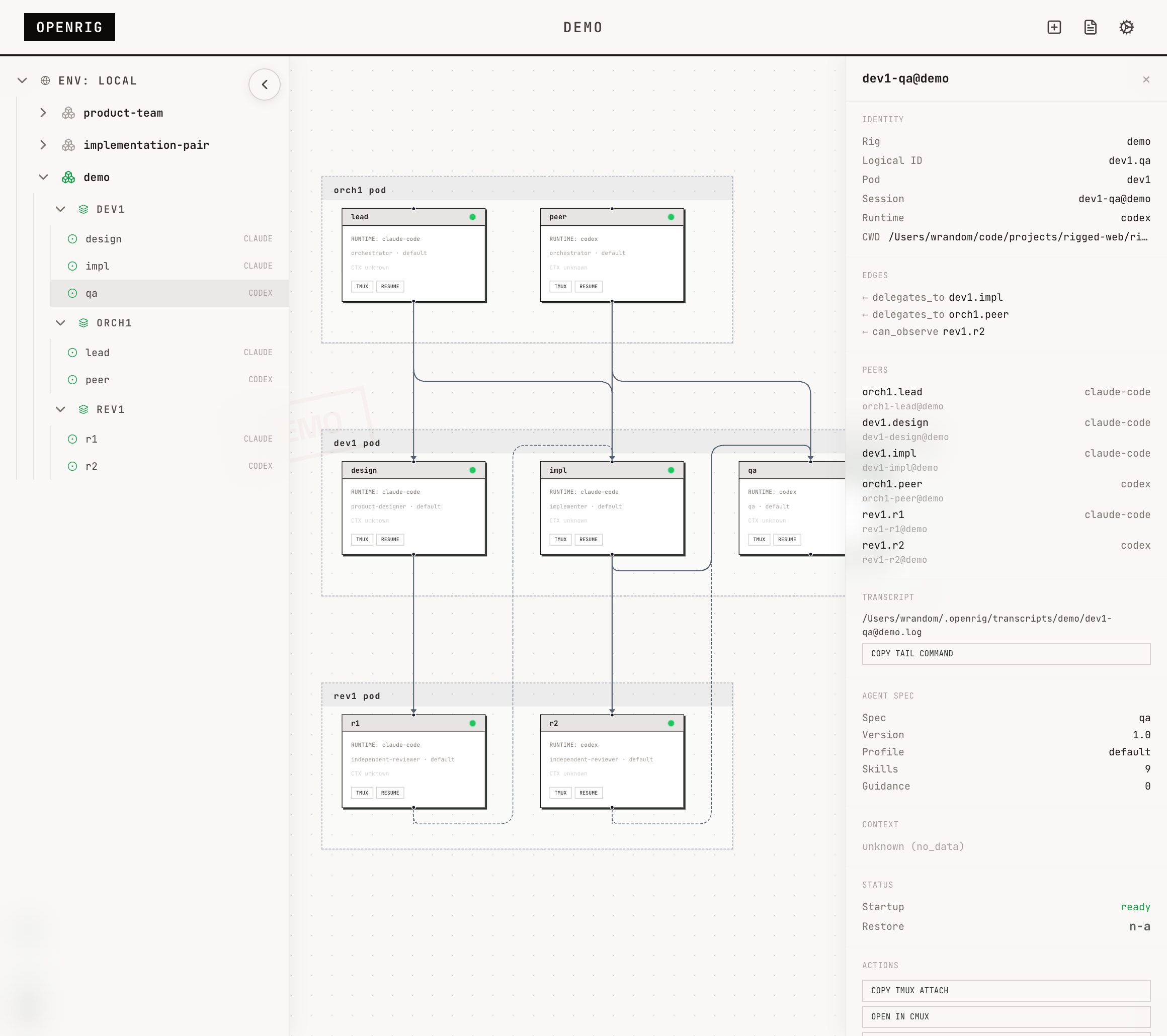Click the green status dot on the lead node
Viewport: 1167px width, 1036px height.
(472, 217)
